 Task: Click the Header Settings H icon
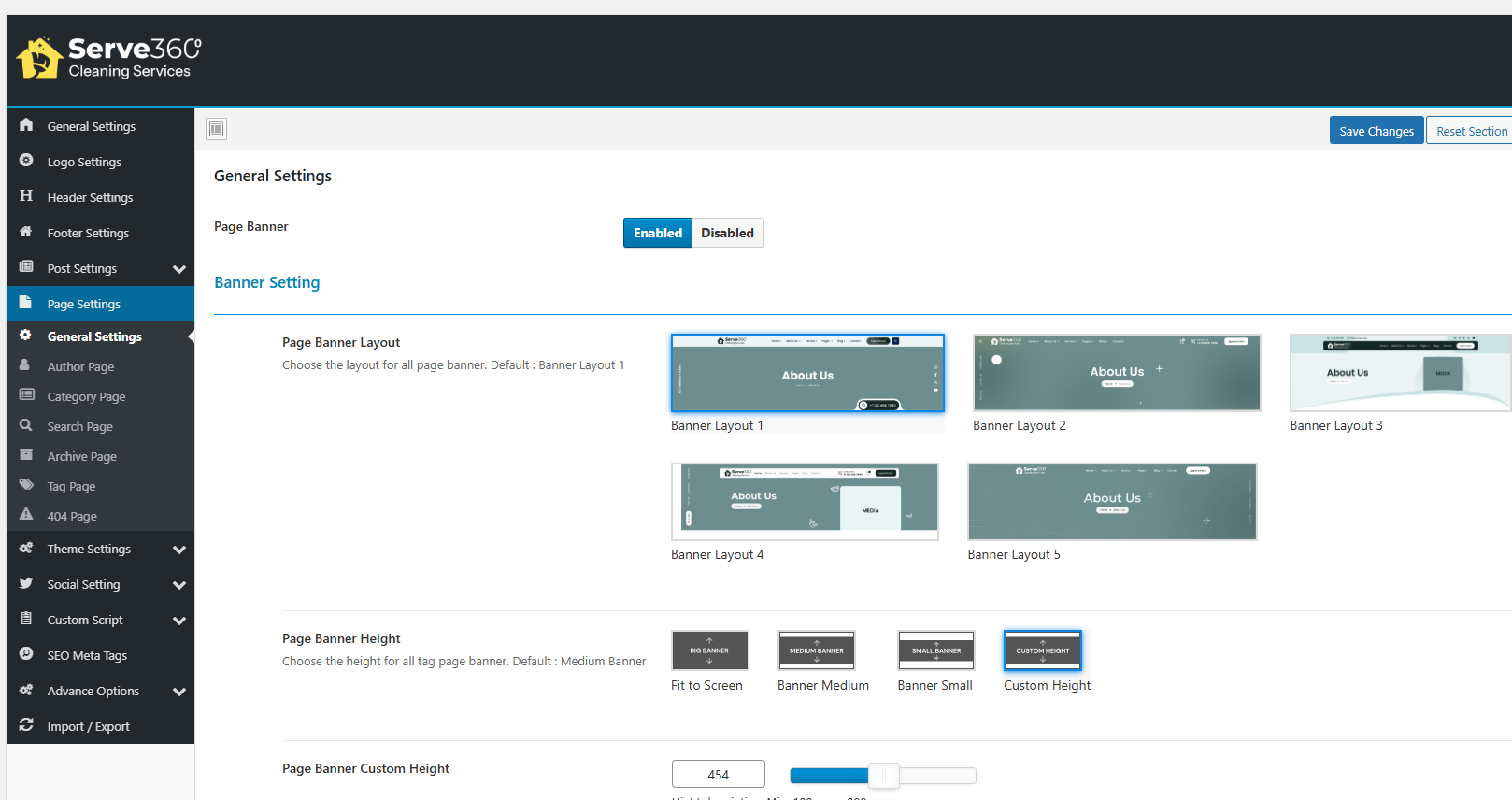pyautogui.click(x=26, y=196)
